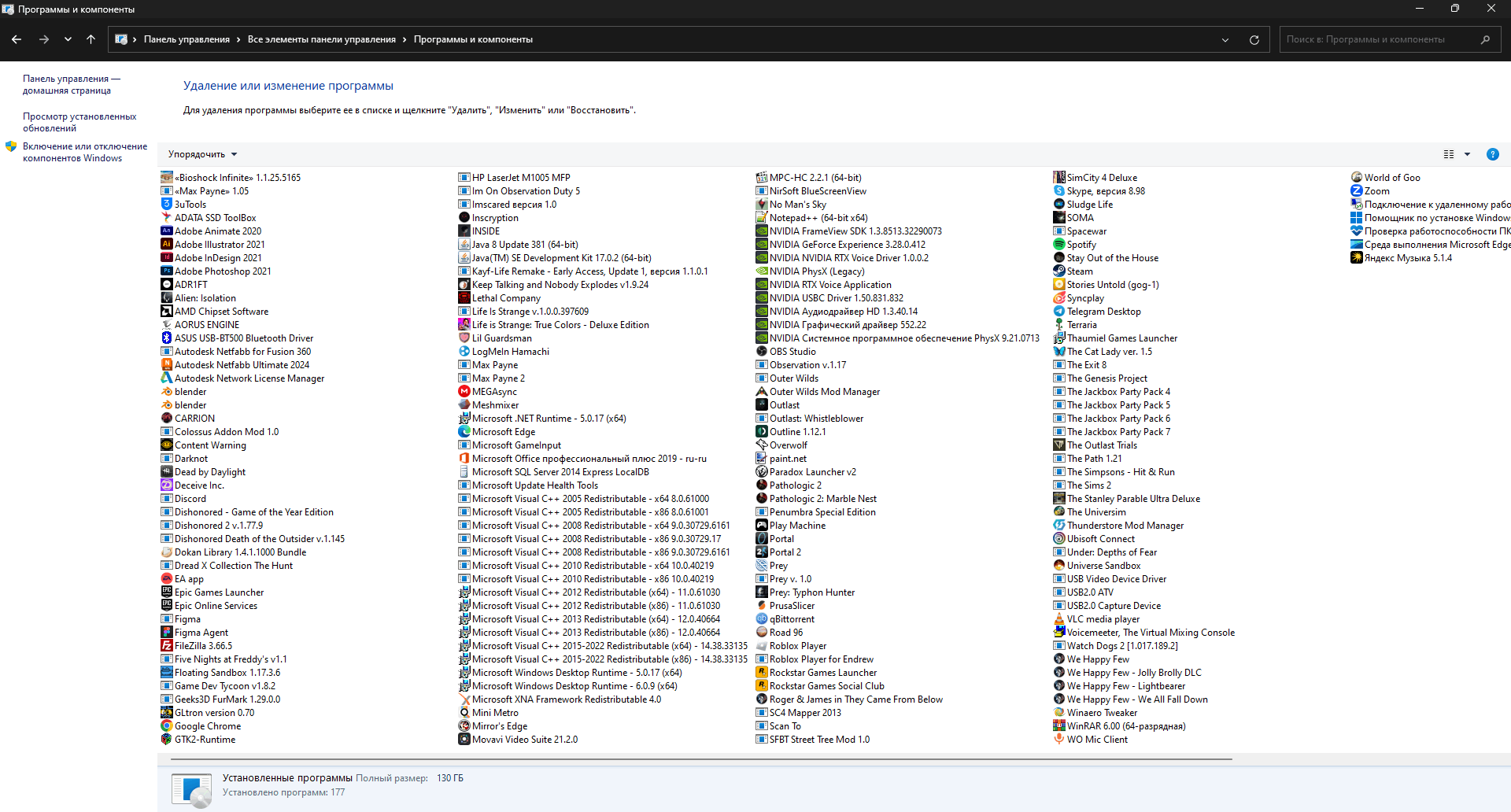Select Mini Metro entry
The height and width of the screenshot is (812, 1511).
click(x=489, y=713)
